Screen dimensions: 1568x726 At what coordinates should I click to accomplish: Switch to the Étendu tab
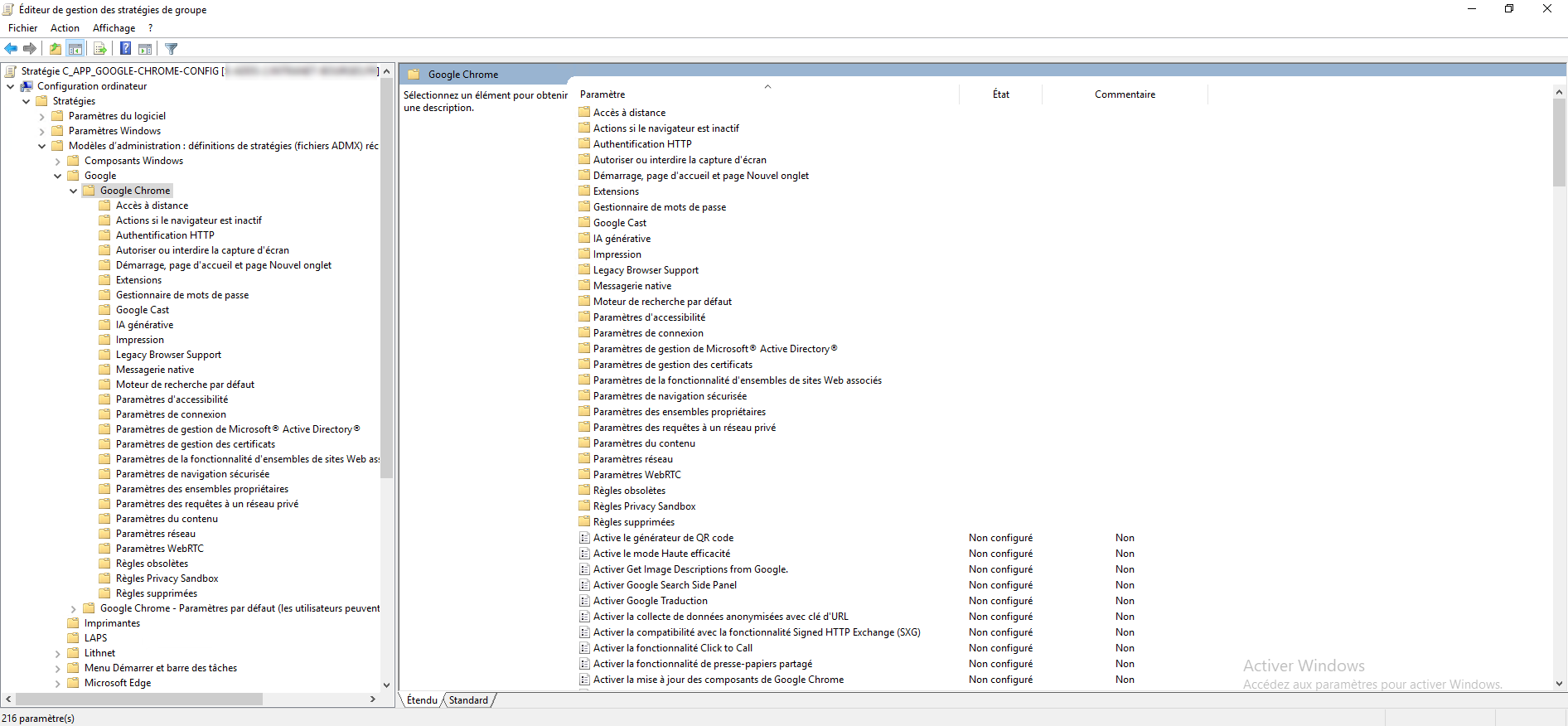[422, 700]
